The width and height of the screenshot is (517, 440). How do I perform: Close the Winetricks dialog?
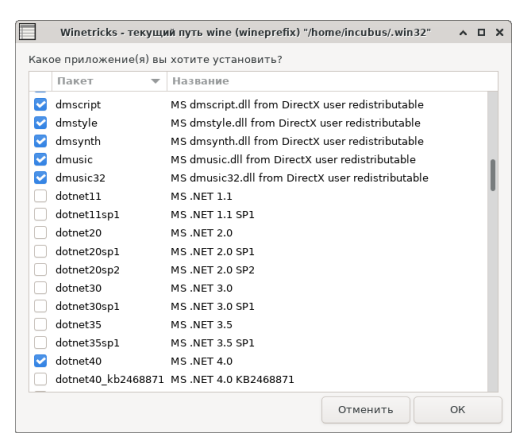tap(499, 32)
